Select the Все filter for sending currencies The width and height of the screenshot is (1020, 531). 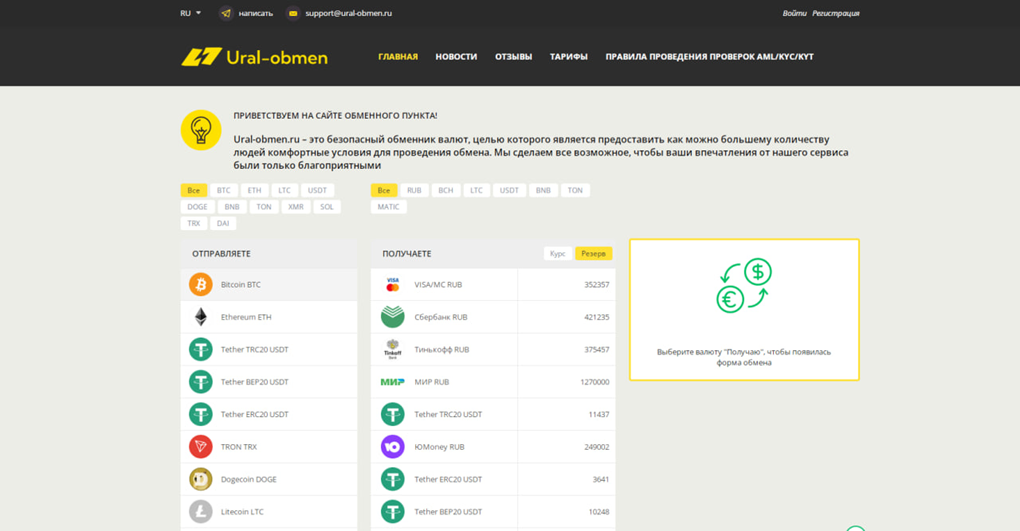(x=194, y=190)
